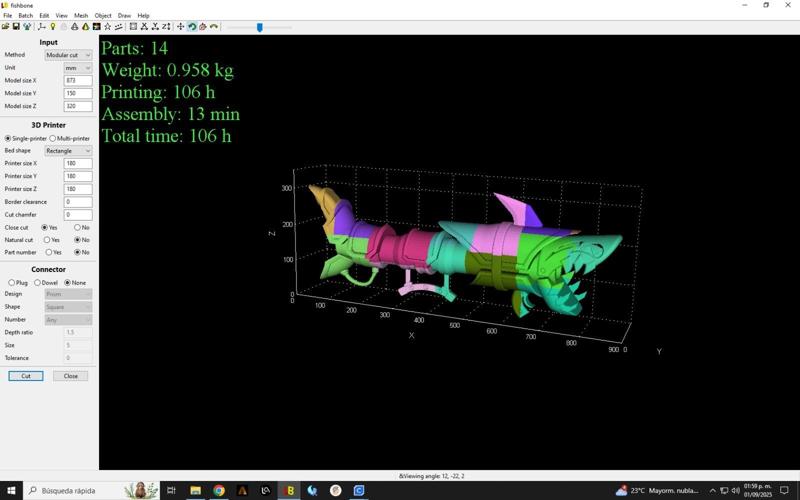Click the bounding box square icon
Screen dimensions: 800x500
(x=133, y=27)
